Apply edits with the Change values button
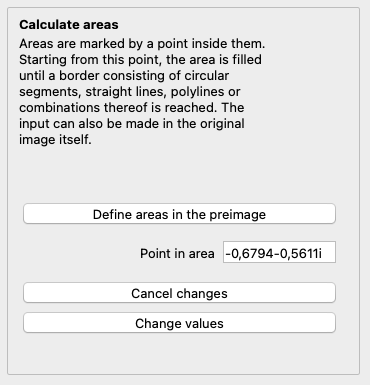The height and width of the screenshot is (385, 370). click(179, 323)
